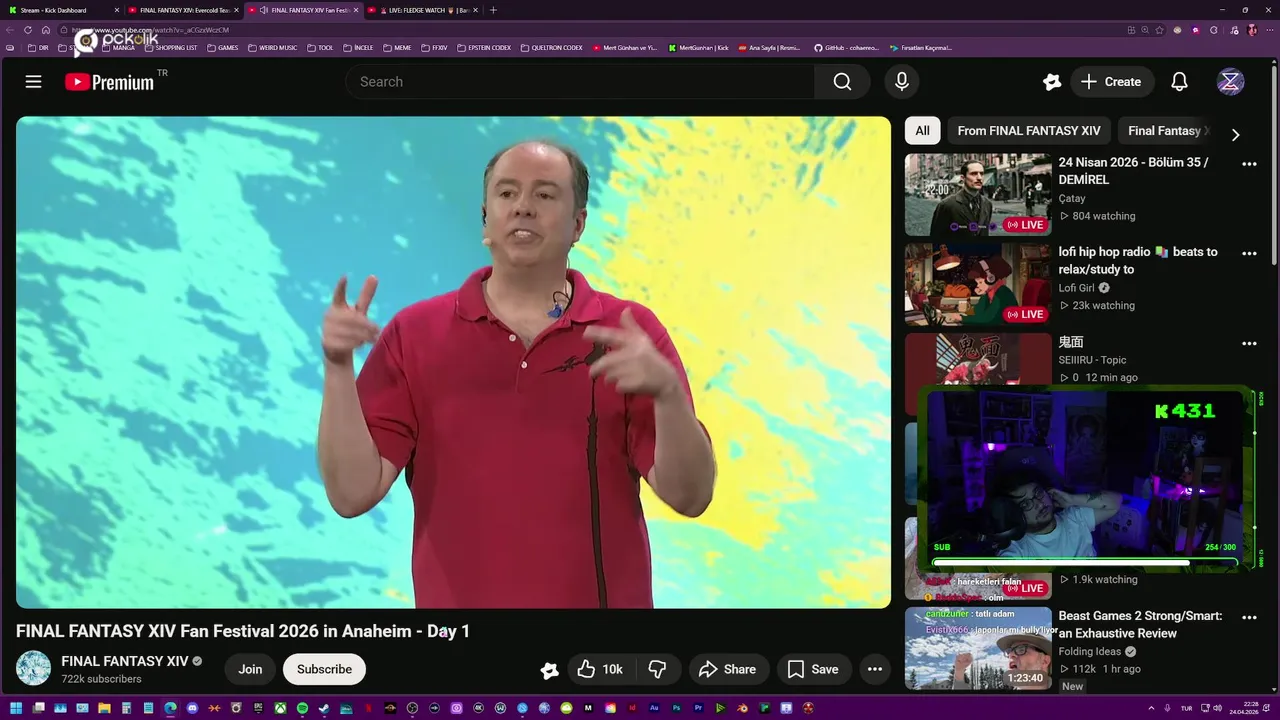This screenshot has width=1280, height=720.
Task: Open 'Beast Games 2 Strong/Smart' title
Action: pos(1140,625)
